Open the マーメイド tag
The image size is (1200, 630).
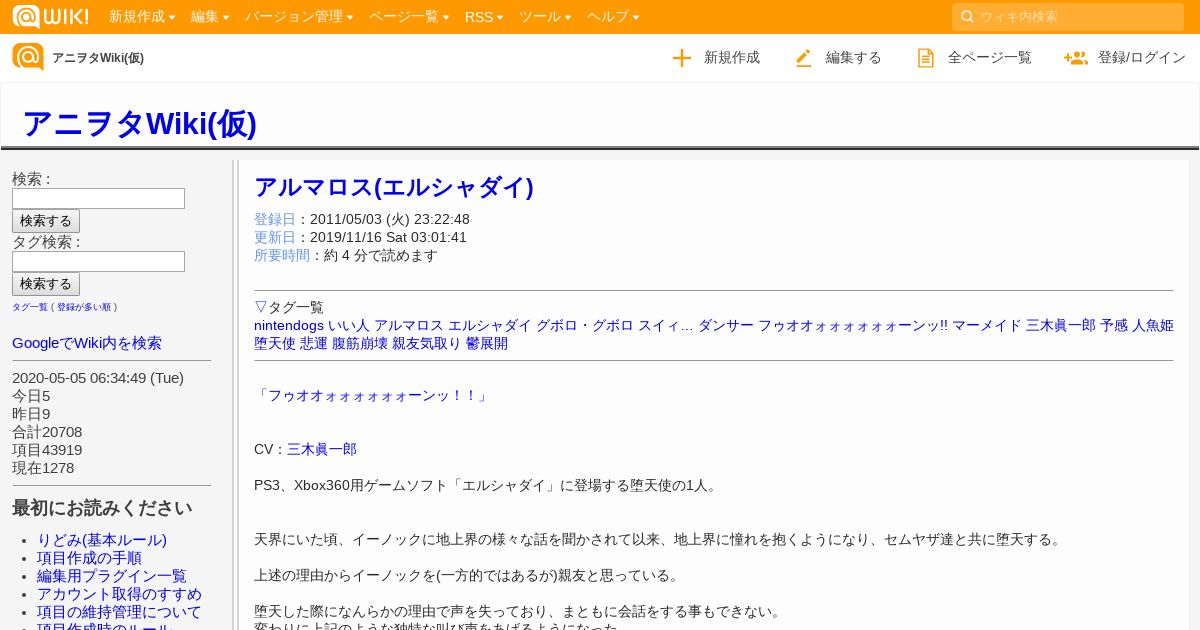click(987, 325)
